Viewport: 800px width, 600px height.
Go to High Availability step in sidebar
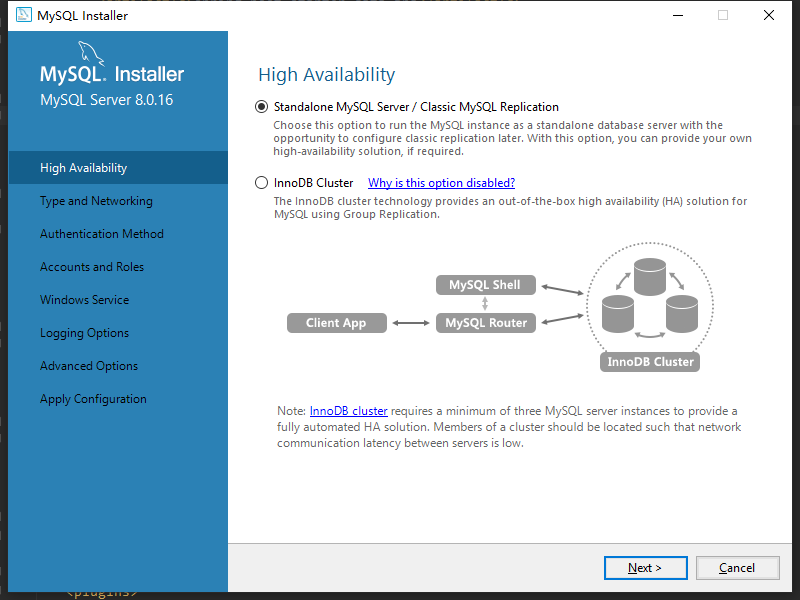(118, 168)
